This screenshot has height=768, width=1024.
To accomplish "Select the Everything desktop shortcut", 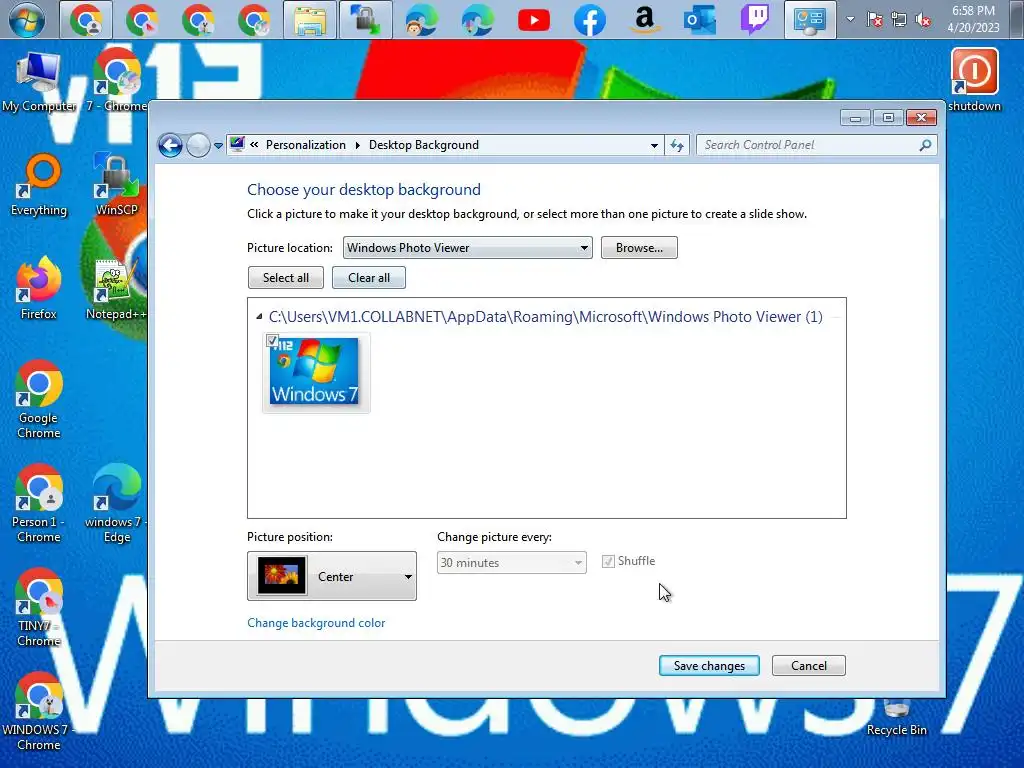I will click(39, 185).
